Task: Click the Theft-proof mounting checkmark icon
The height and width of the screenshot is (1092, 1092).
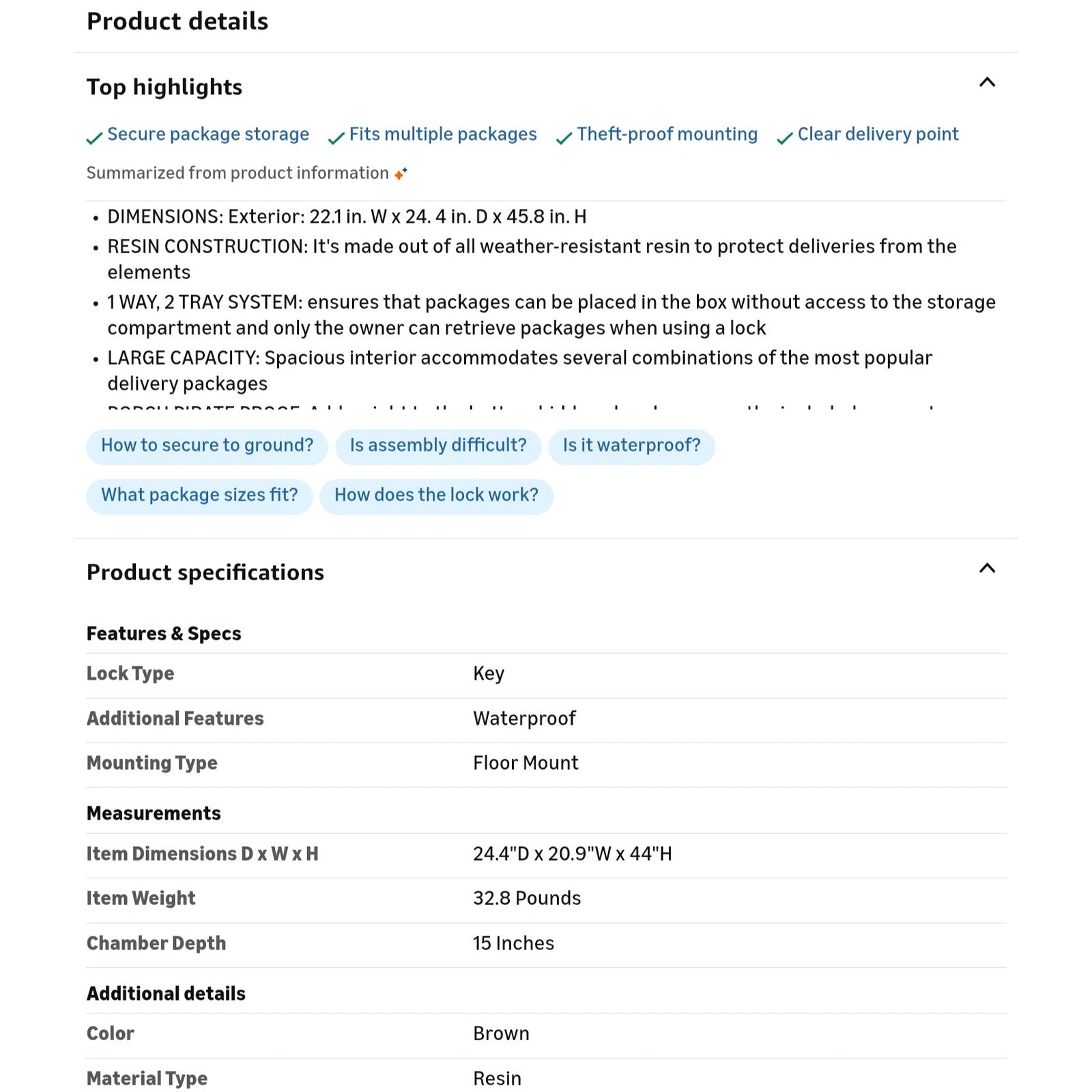Action: (x=564, y=139)
